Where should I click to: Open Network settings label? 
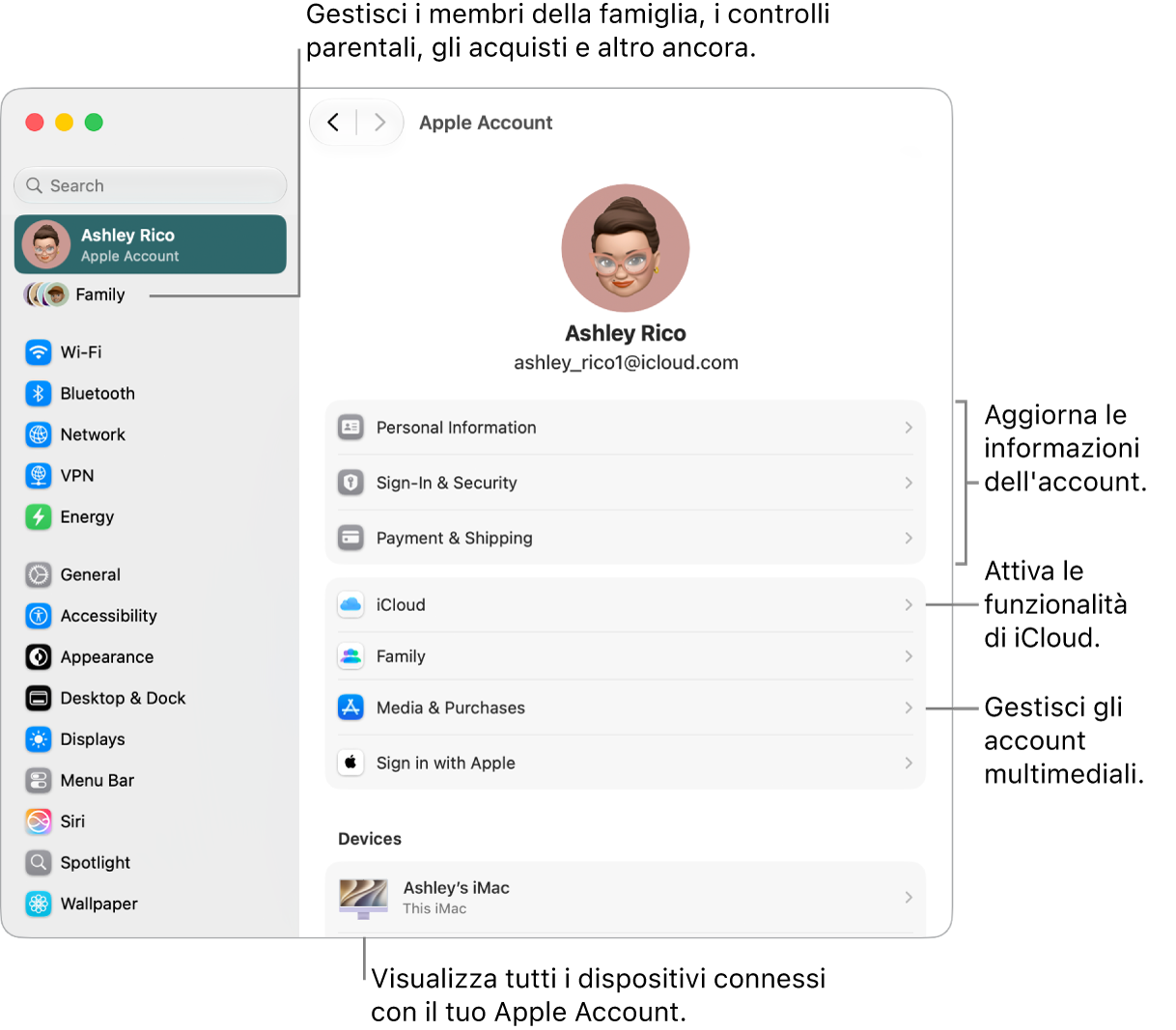coord(93,434)
